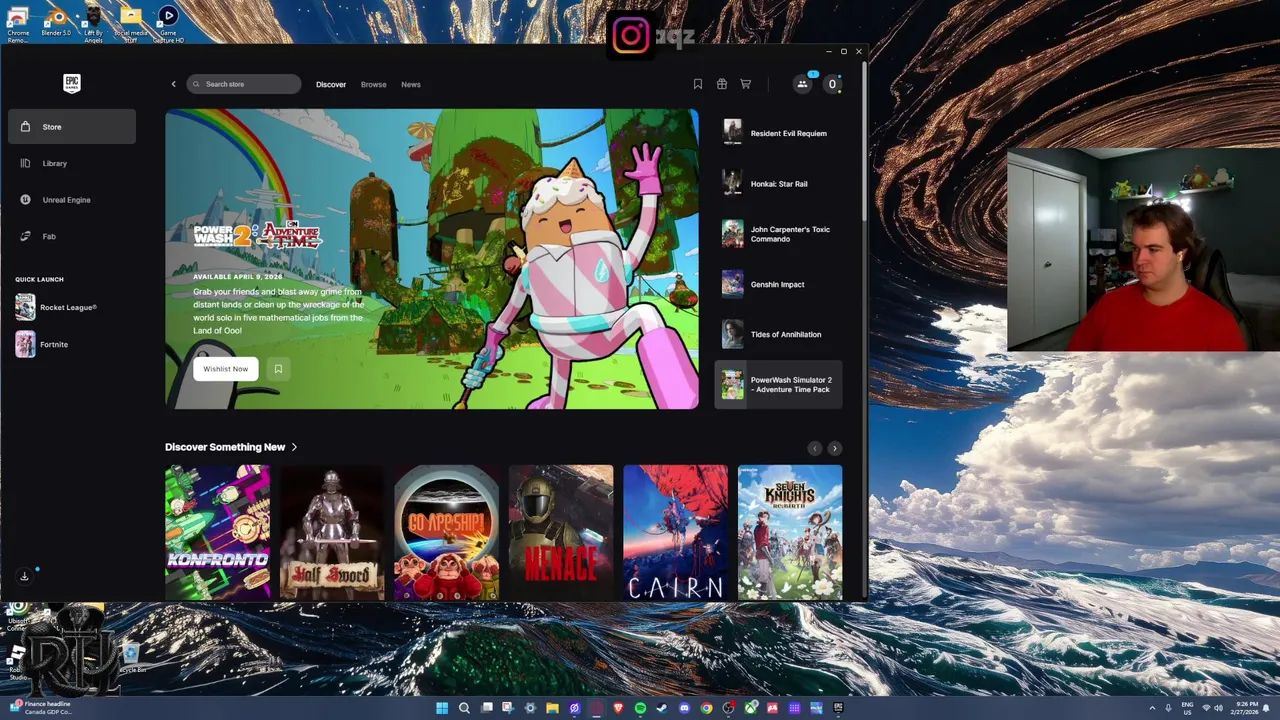
Task: Open social media stuff desktop folder
Action: (x=130, y=24)
